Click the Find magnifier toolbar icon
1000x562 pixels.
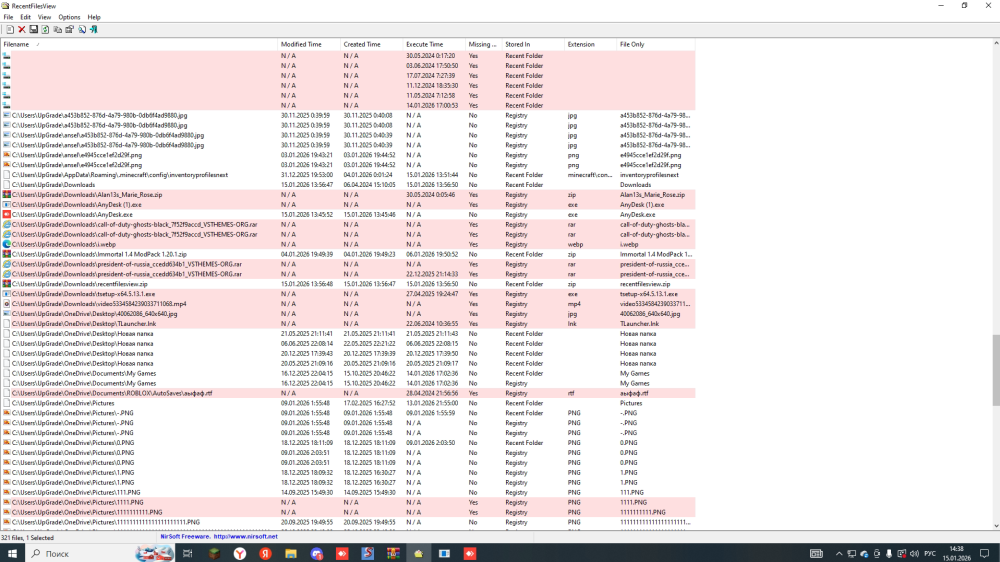[82, 29]
